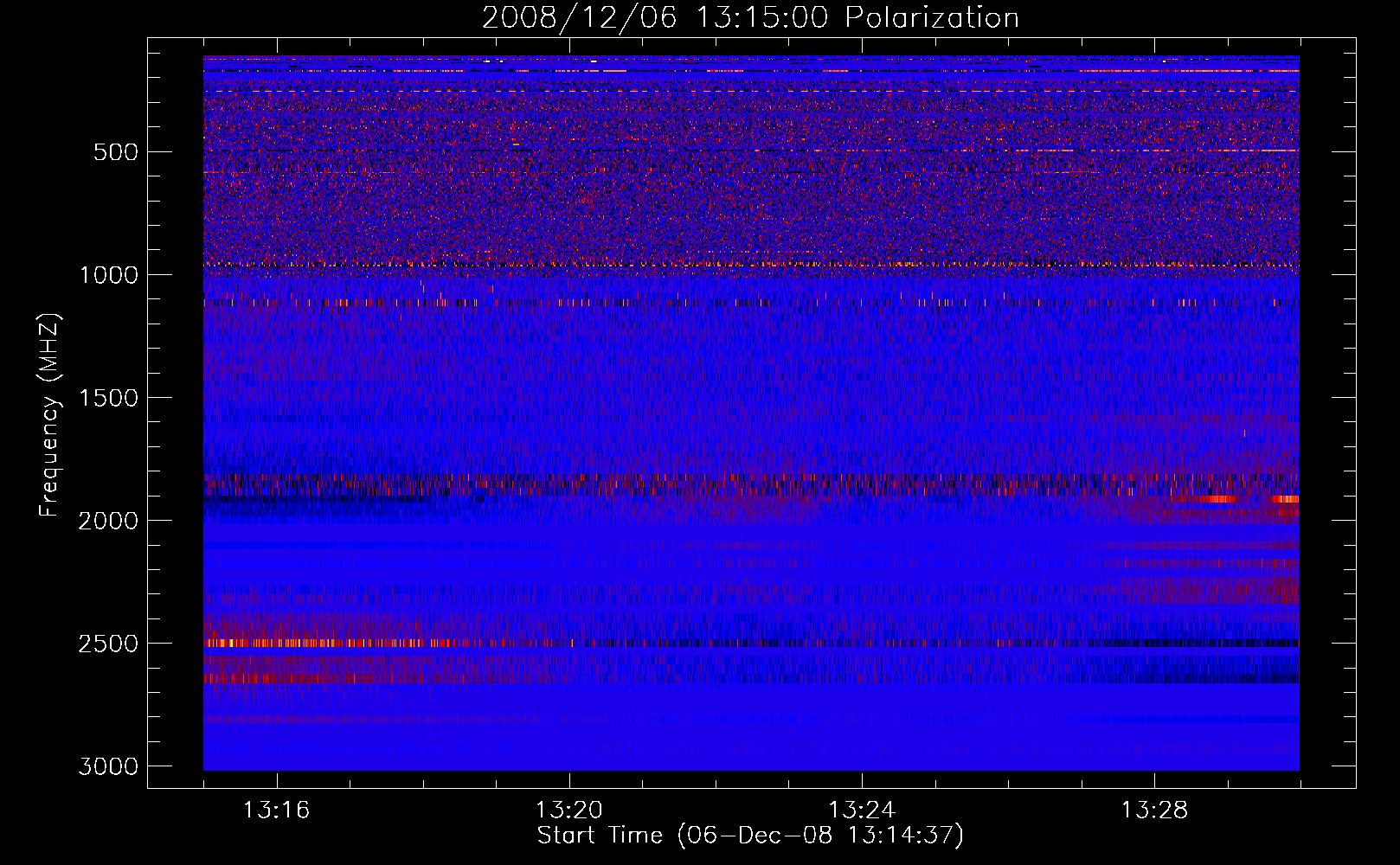Click the 13:16 time tick label
1400x865 pixels.
[277, 811]
